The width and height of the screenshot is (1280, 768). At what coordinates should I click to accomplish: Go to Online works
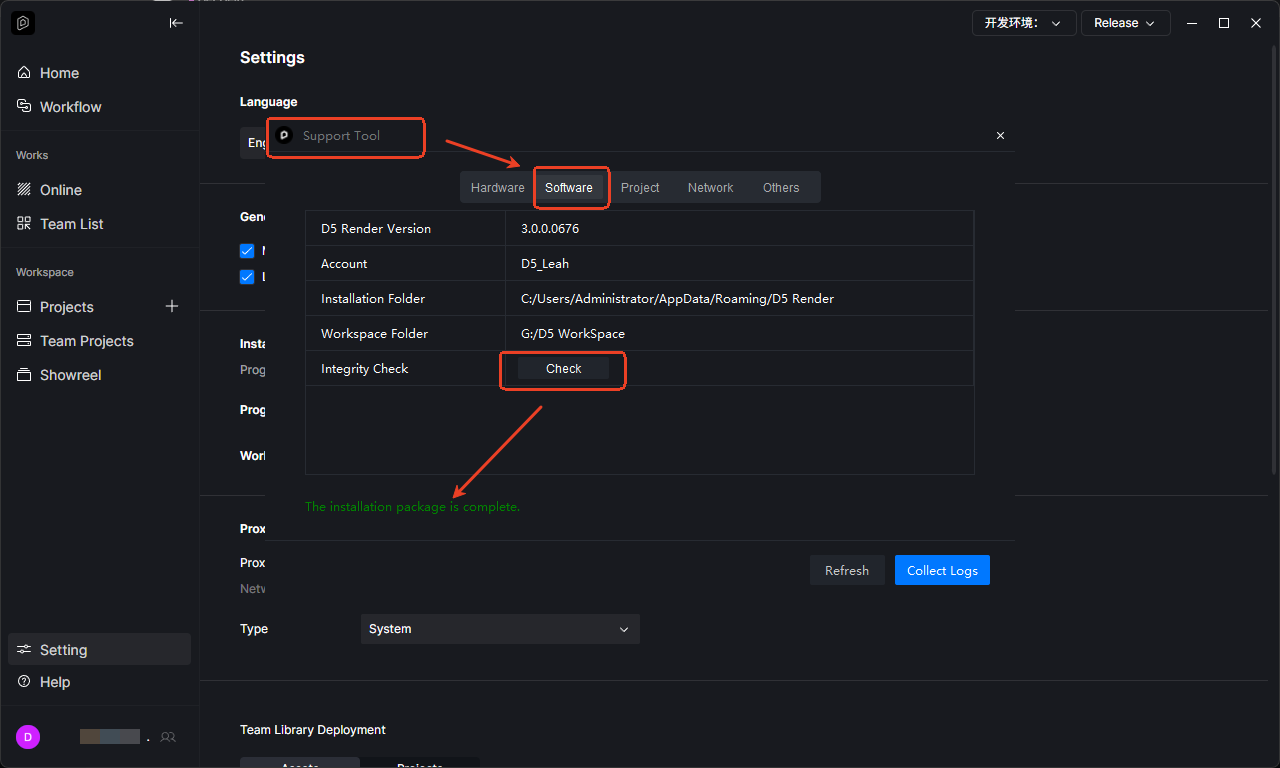coord(60,190)
